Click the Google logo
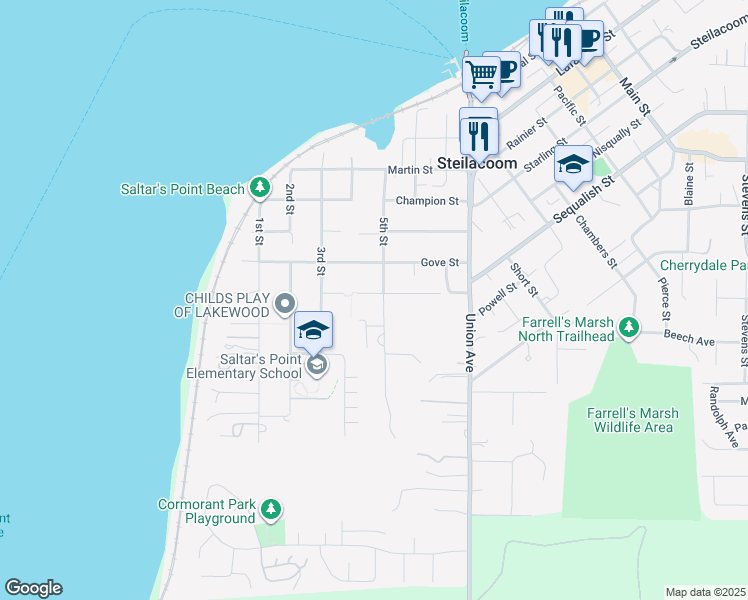The width and height of the screenshot is (748, 600). point(33,588)
